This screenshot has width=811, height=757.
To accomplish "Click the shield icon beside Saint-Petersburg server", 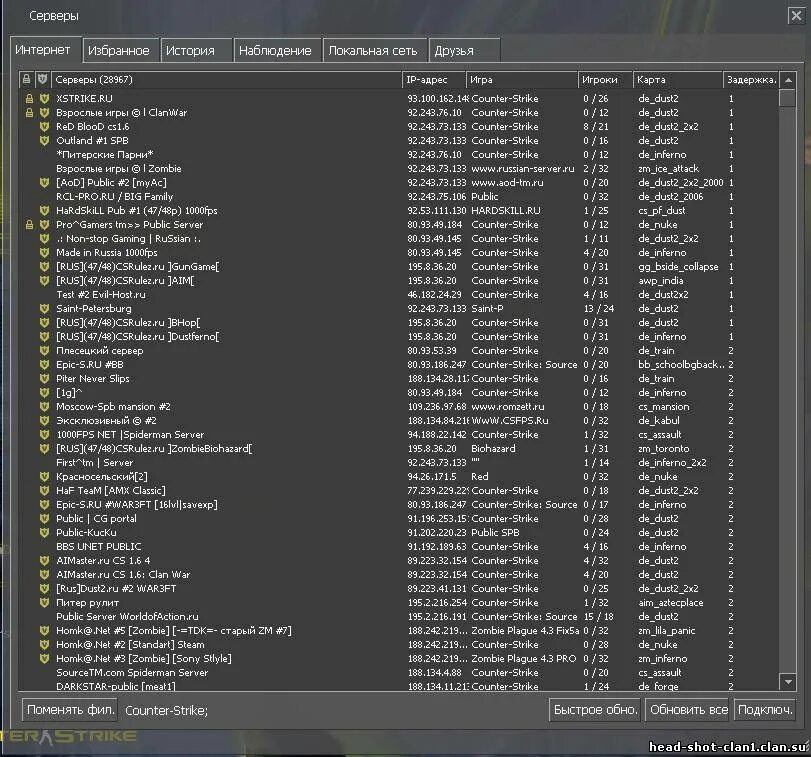I will 44,308.
